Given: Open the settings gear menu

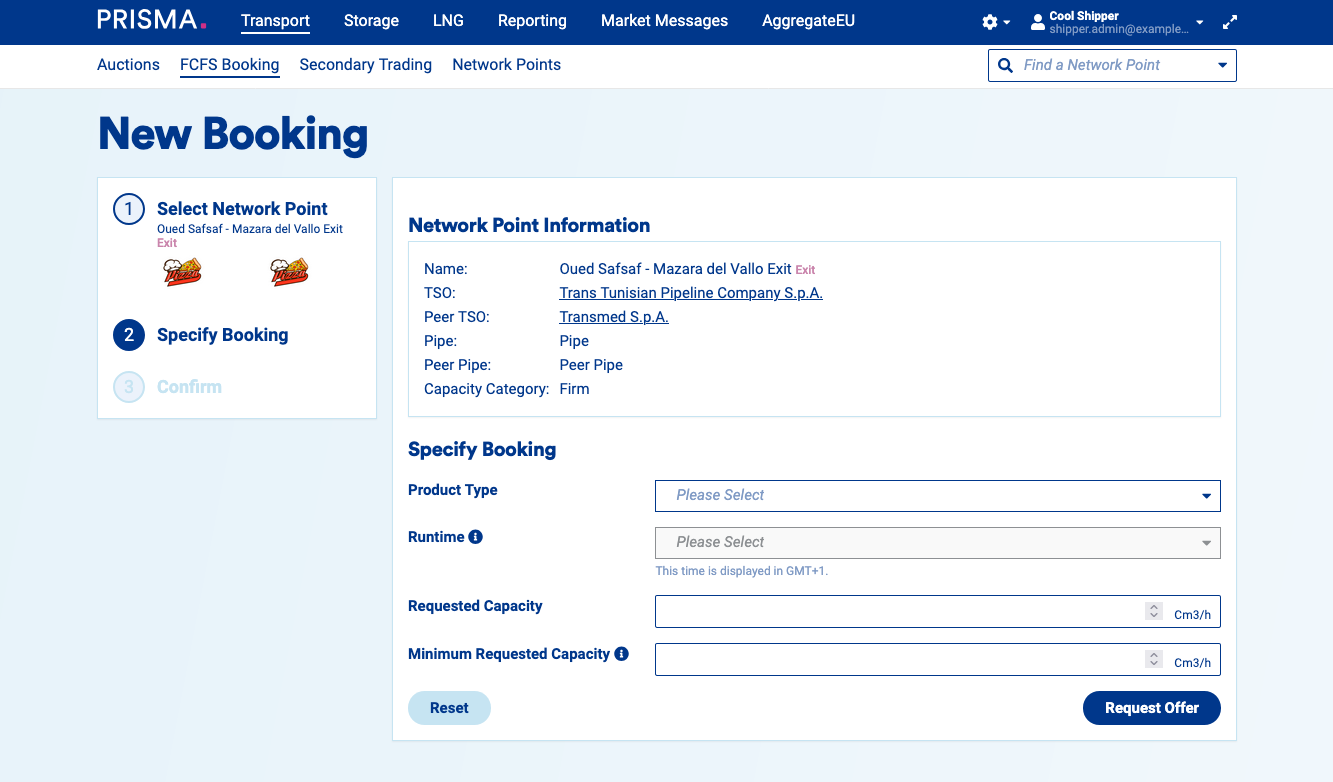Looking at the screenshot, I should click(x=990, y=22).
